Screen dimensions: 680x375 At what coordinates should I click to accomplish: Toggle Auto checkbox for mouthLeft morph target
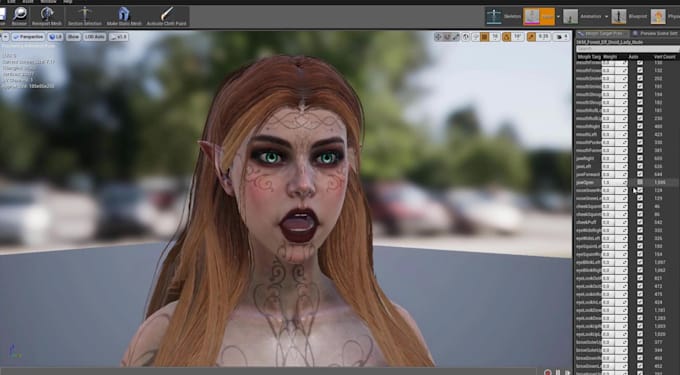640,134
